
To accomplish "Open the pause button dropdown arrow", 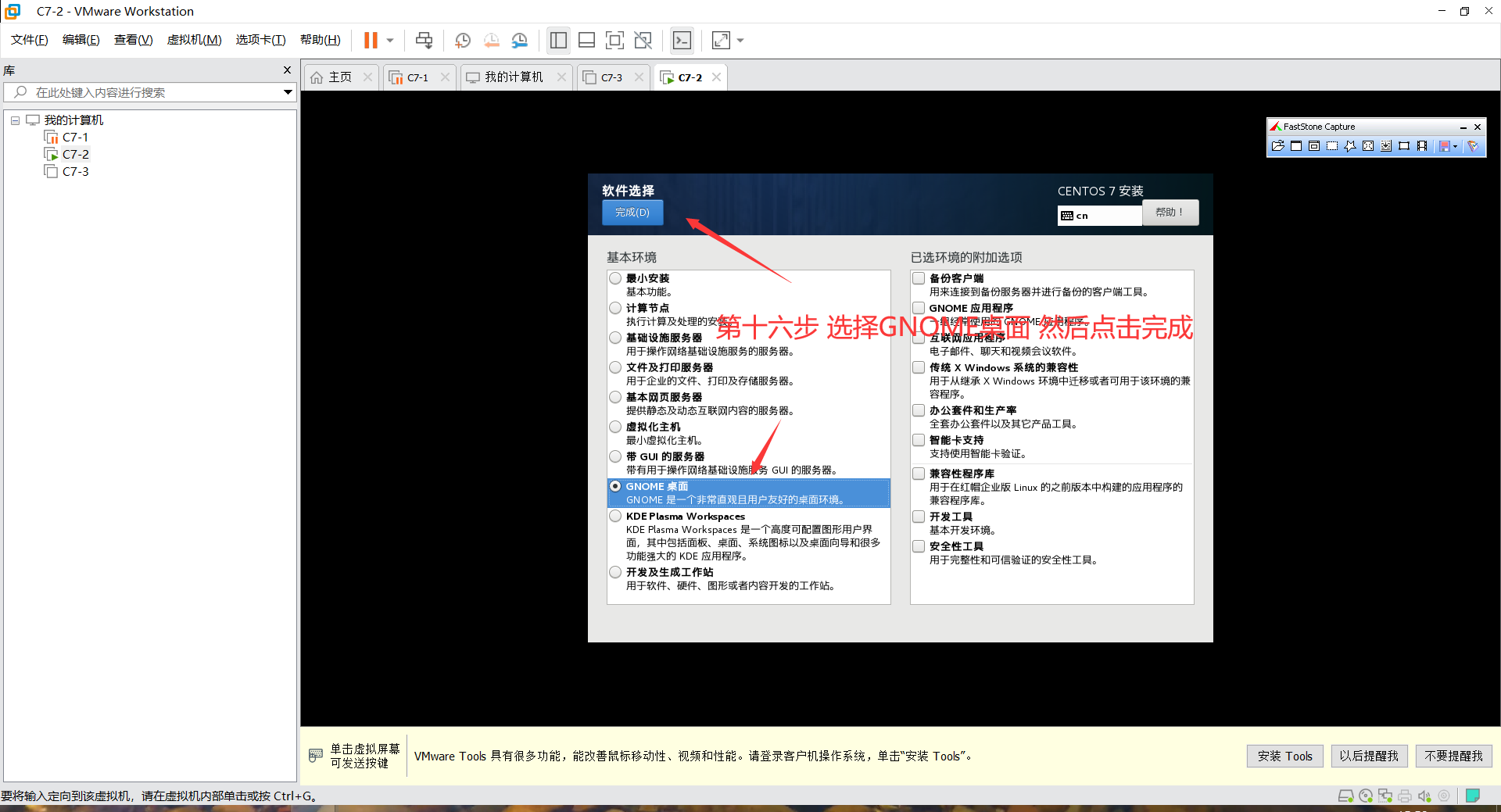I will [390, 40].
